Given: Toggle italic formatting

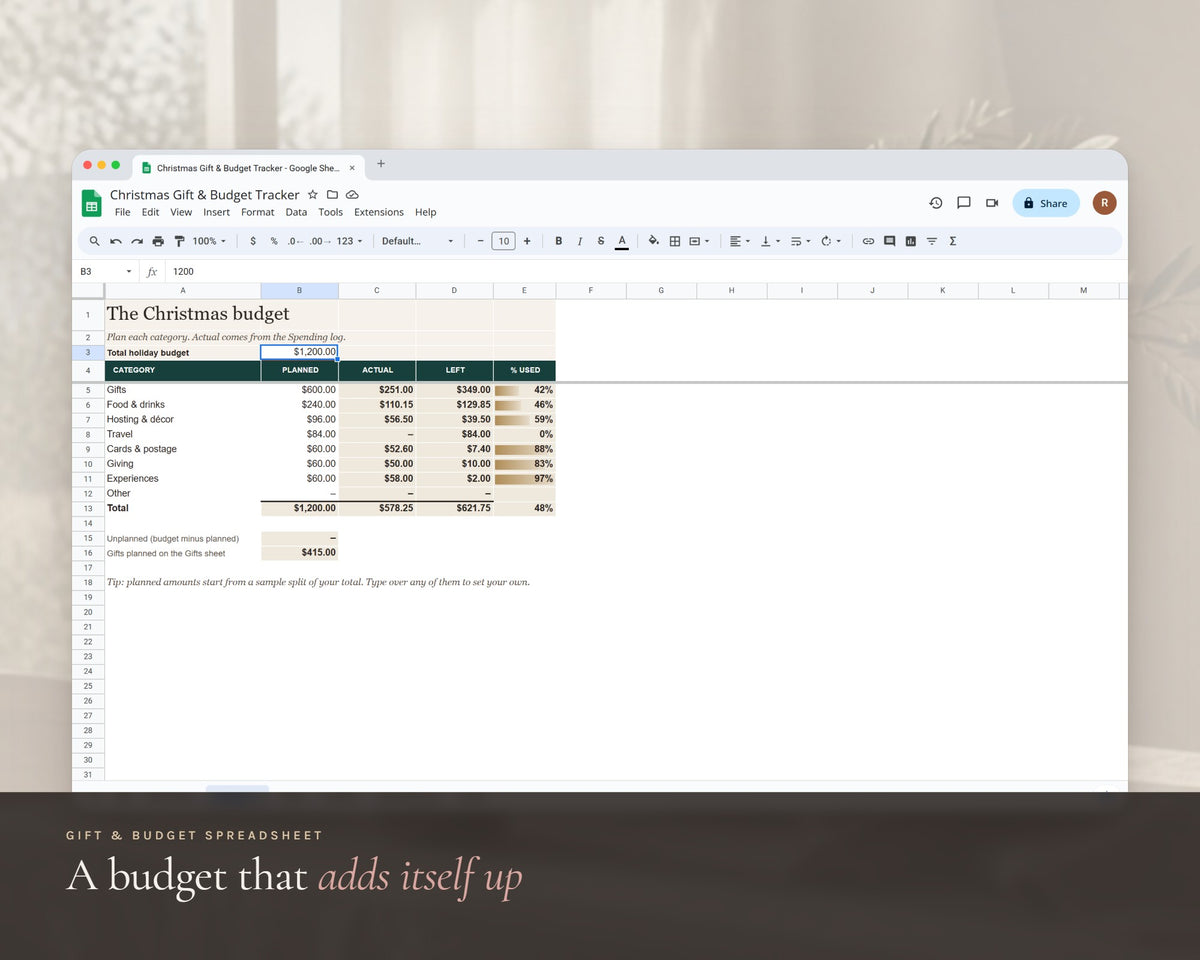Looking at the screenshot, I should pyautogui.click(x=580, y=241).
